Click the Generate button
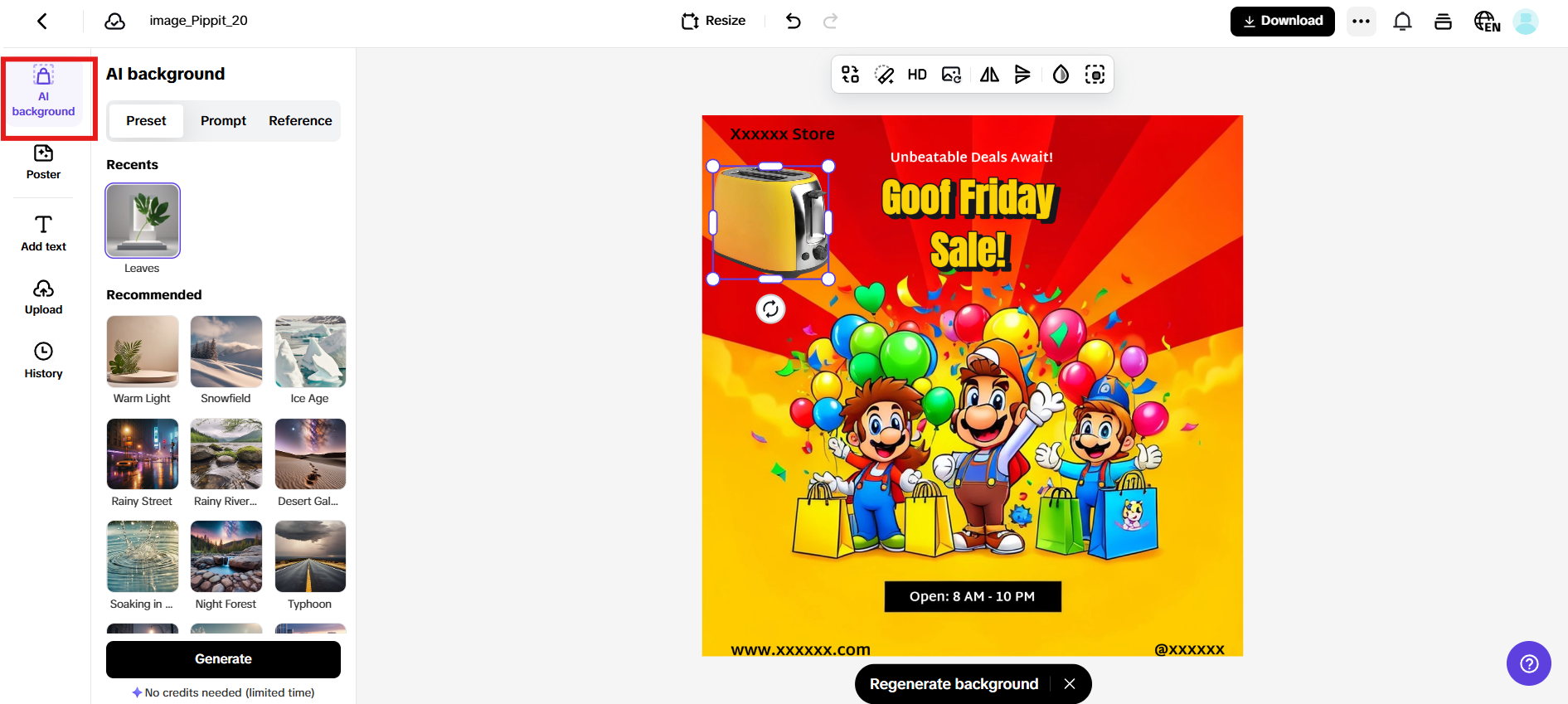The height and width of the screenshot is (704, 1568). click(x=223, y=659)
